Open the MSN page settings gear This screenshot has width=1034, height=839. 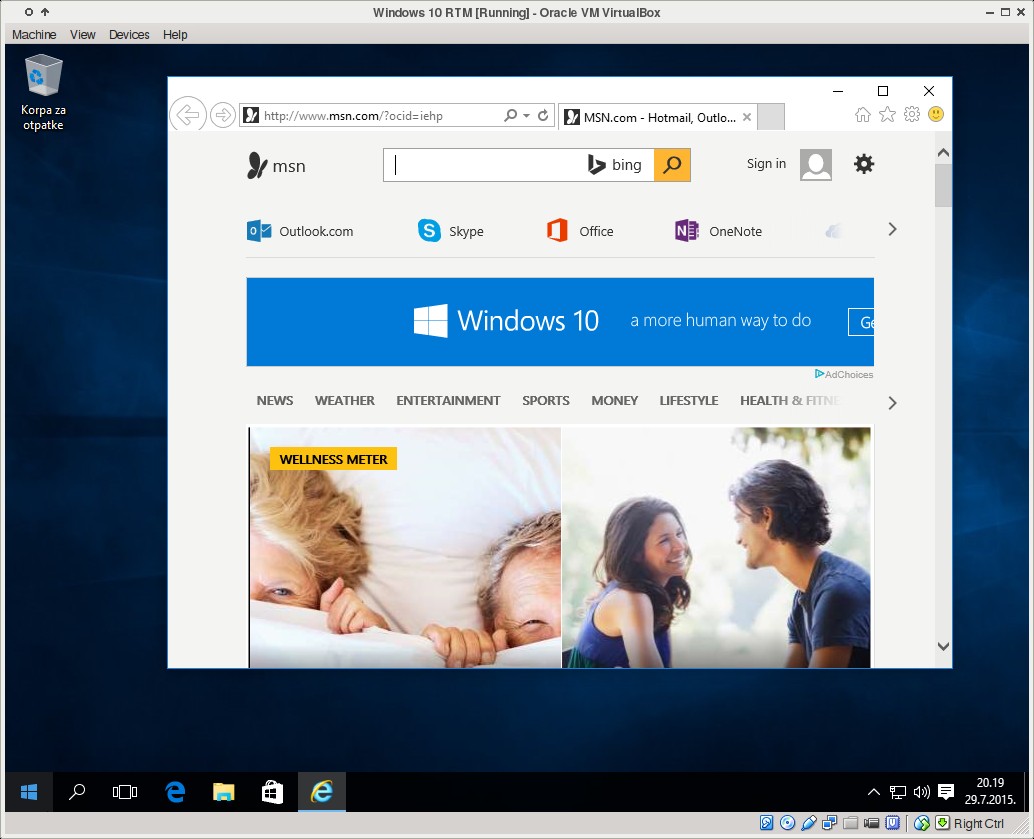[864, 164]
